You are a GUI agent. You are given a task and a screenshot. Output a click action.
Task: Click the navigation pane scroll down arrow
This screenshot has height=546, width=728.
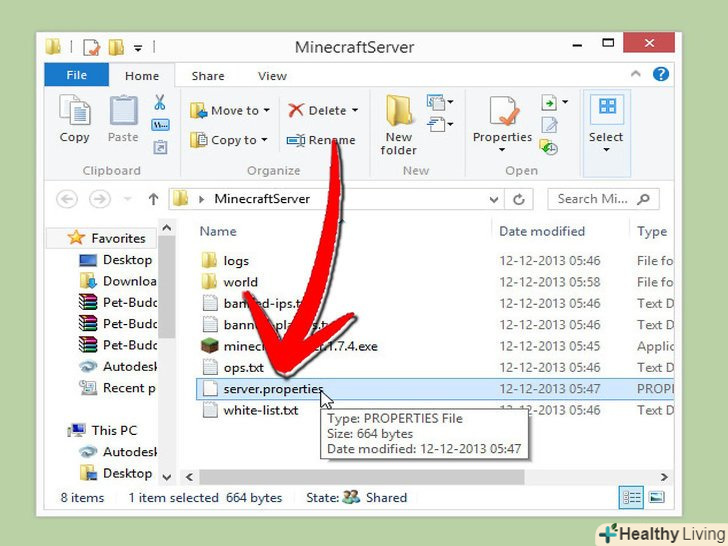167,477
